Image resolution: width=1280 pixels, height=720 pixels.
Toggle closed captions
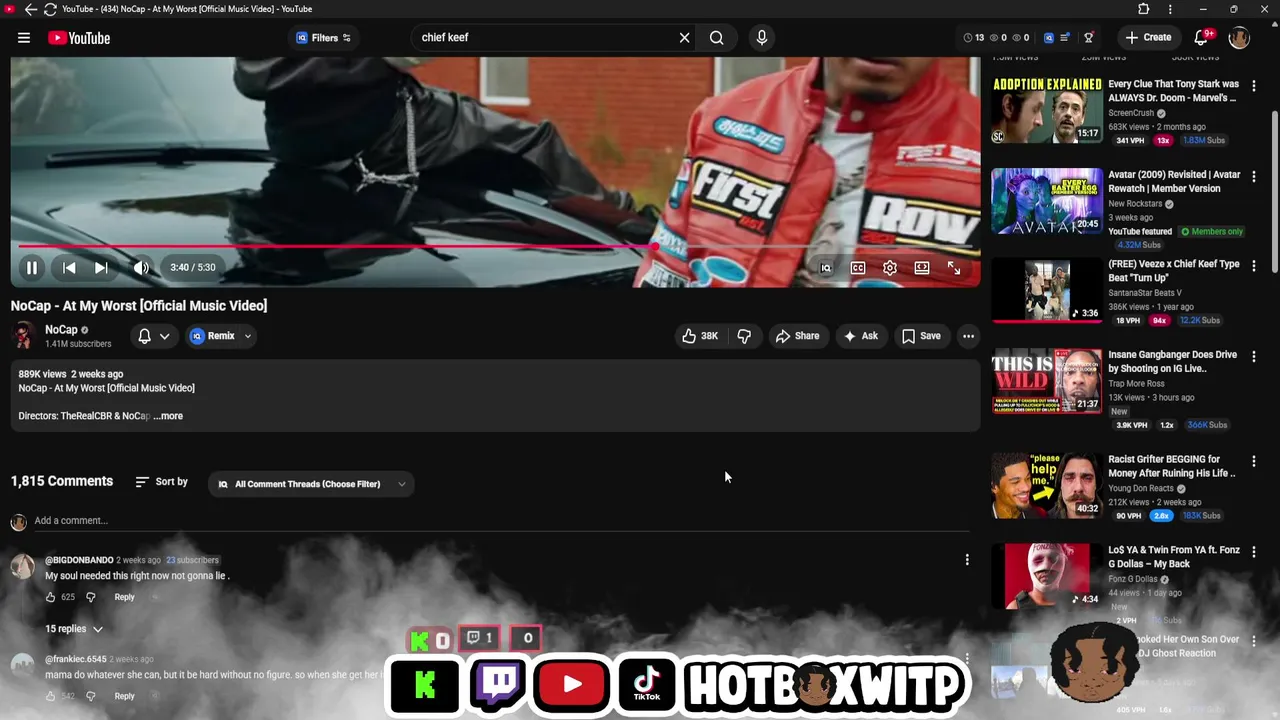click(858, 268)
